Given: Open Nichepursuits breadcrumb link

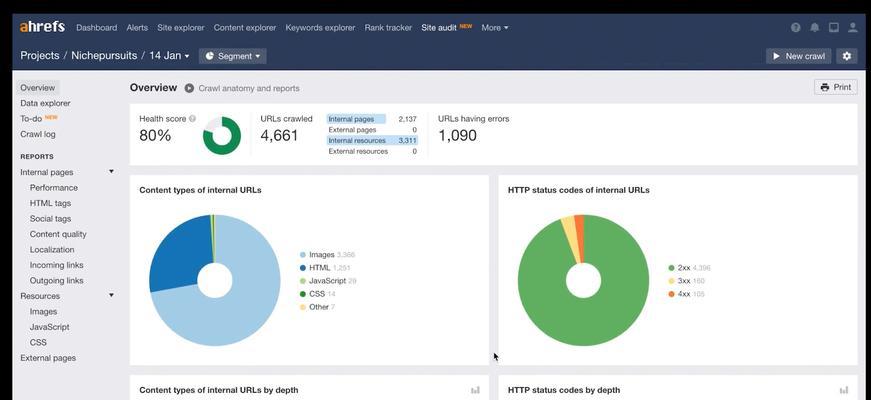Looking at the screenshot, I should coord(104,56).
